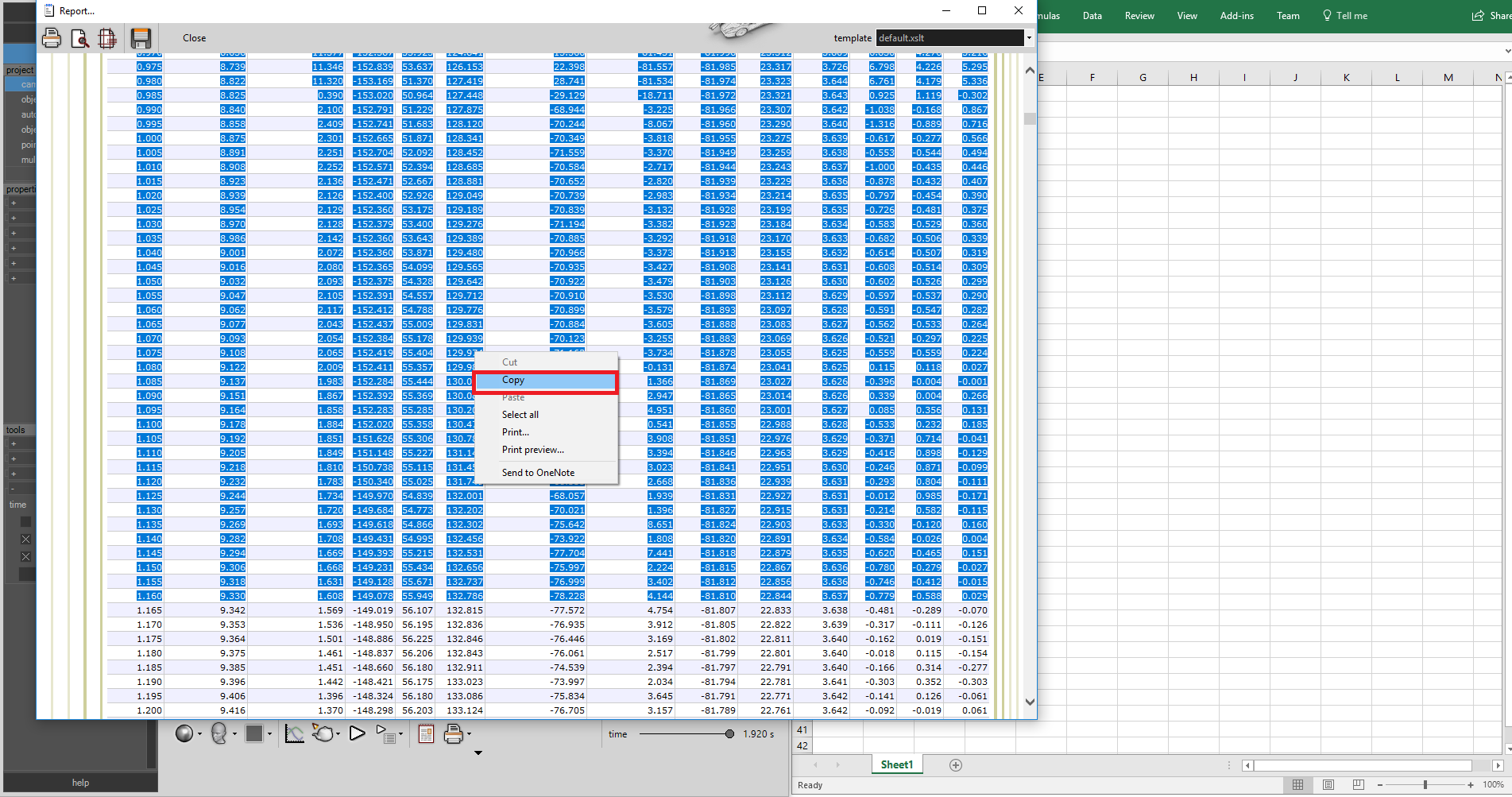Select the Sheet1 tab in Excel

coord(896,764)
